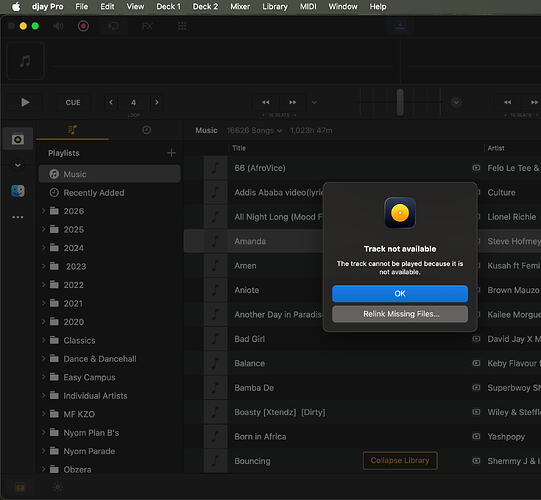
Task: Click Play on Deck 1
Action: (x=25, y=102)
